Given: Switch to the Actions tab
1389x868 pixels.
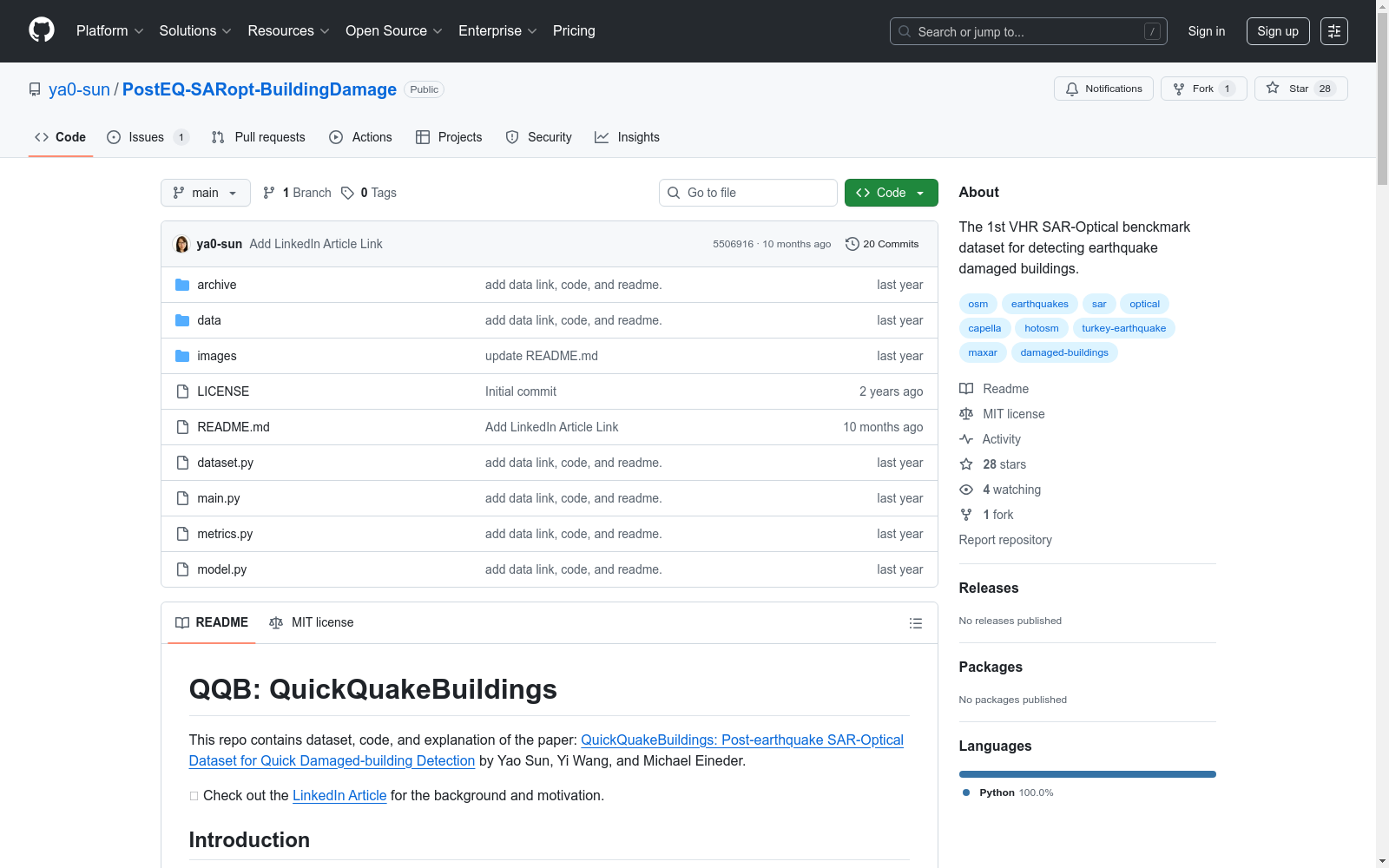Looking at the screenshot, I should click(x=360, y=137).
